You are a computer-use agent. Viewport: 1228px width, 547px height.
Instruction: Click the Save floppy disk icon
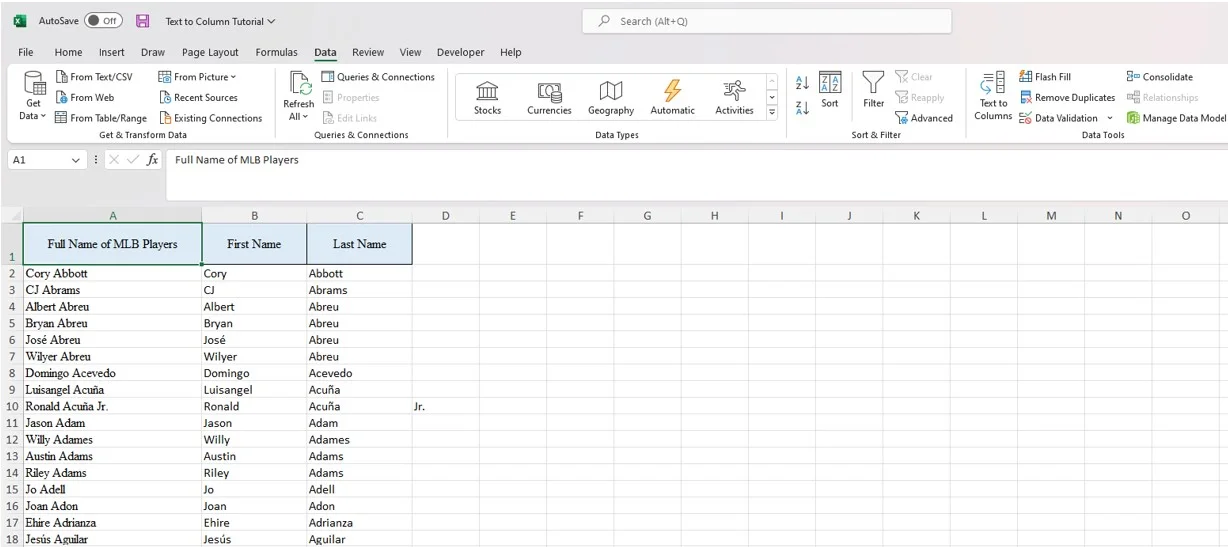[x=142, y=21]
